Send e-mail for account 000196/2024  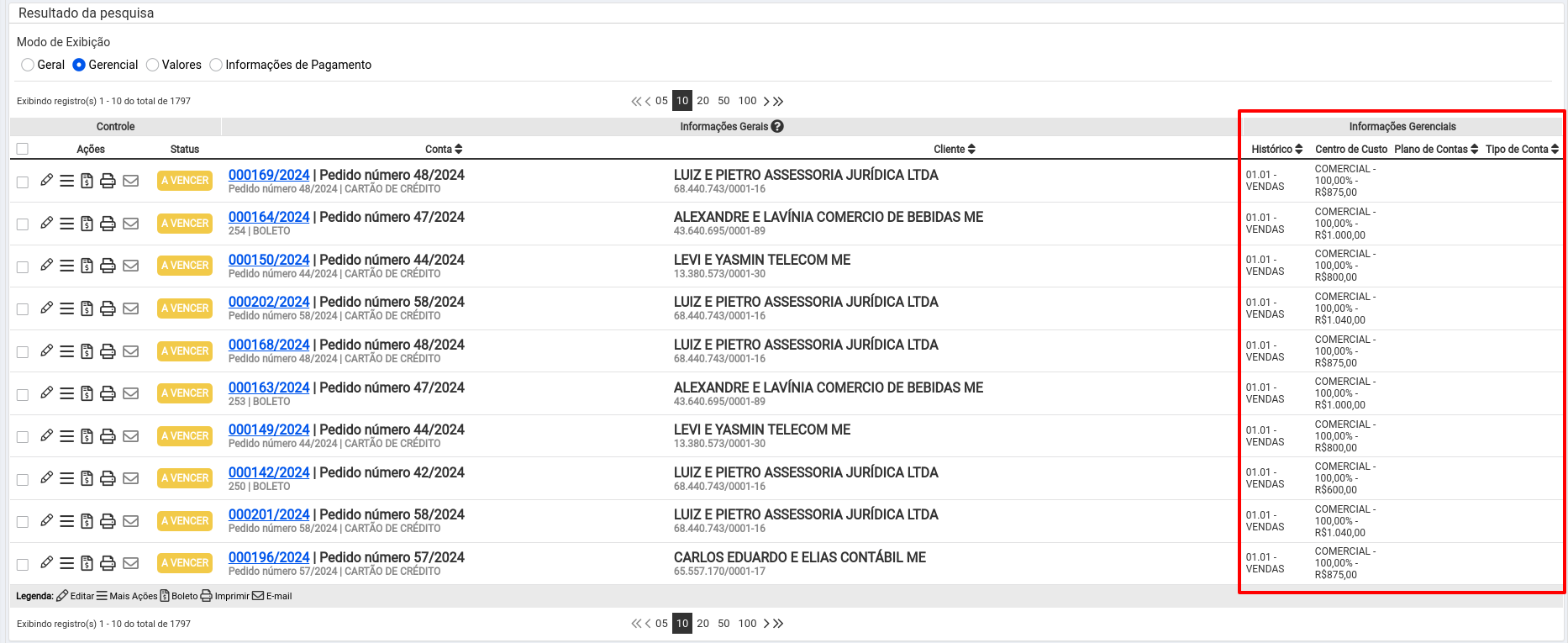click(x=130, y=563)
